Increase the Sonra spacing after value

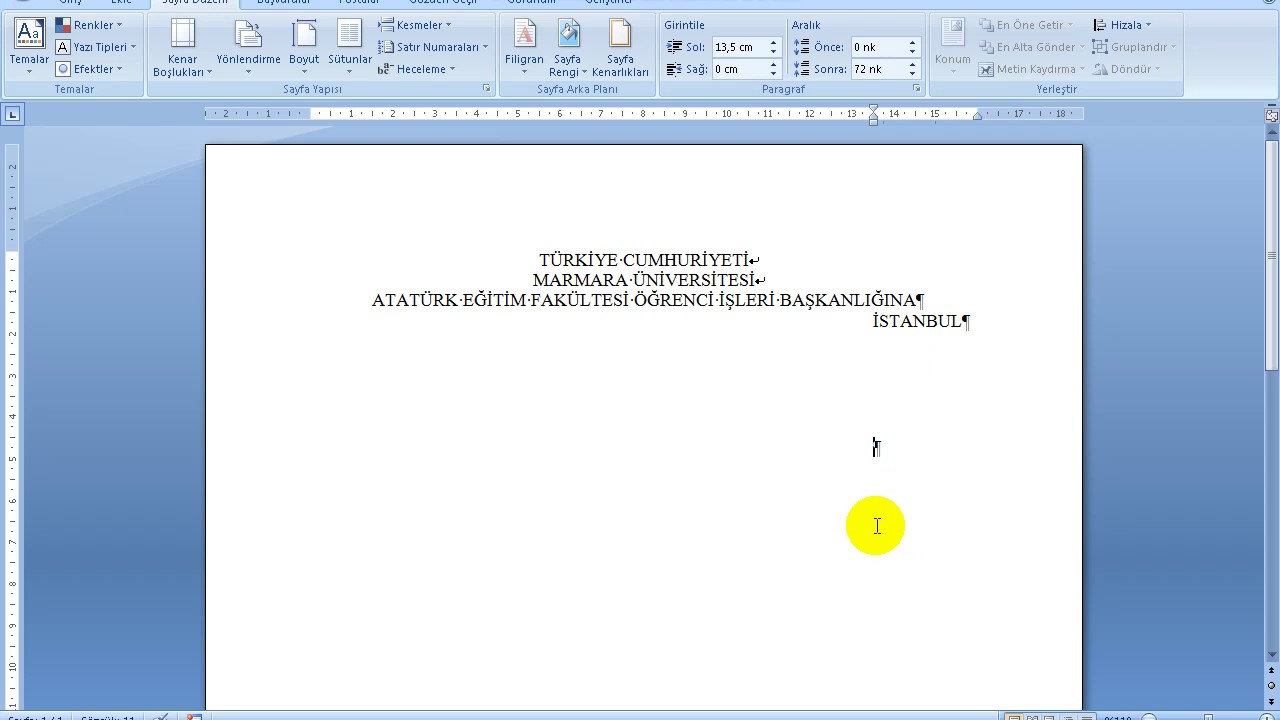[x=912, y=65]
